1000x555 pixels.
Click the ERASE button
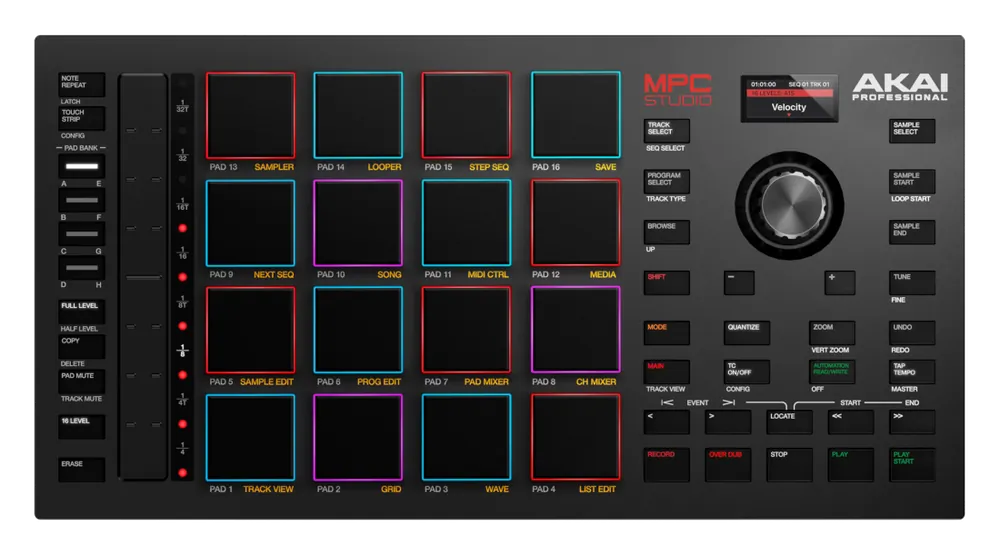tap(82, 470)
